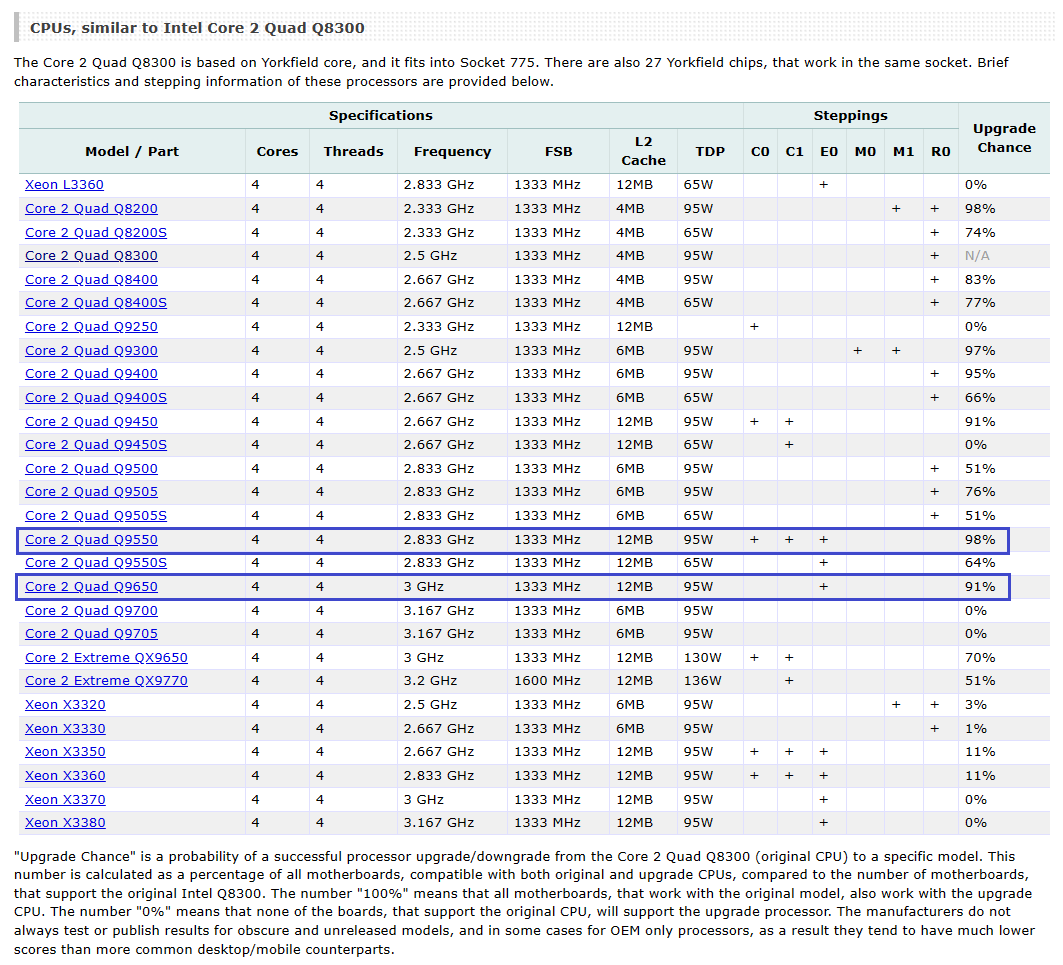This screenshot has height=965, width=1063.
Task: Click the 'CPUs, similar to Intel Core 2 Quad Q8300' heading
Action: tap(197, 28)
